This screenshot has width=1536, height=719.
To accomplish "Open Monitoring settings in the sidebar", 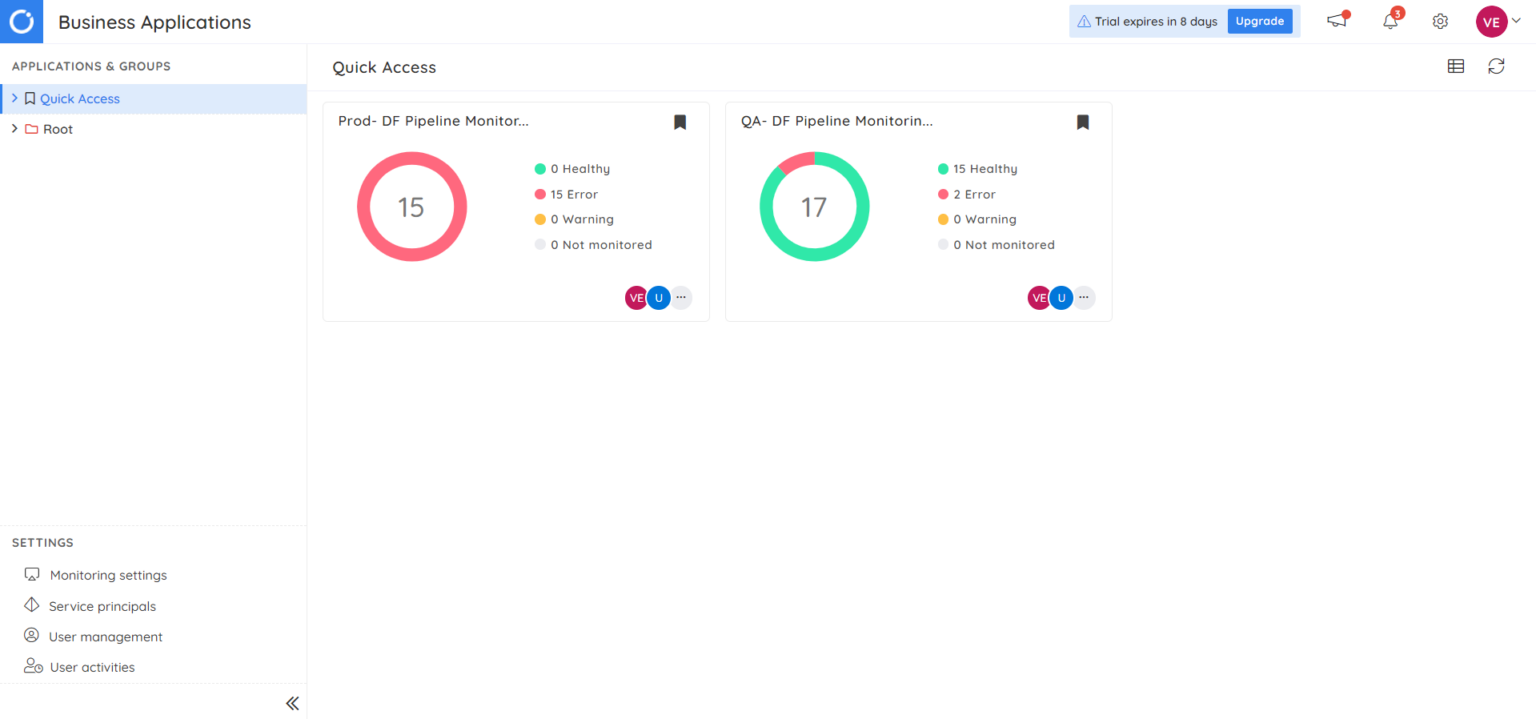I will (107, 575).
